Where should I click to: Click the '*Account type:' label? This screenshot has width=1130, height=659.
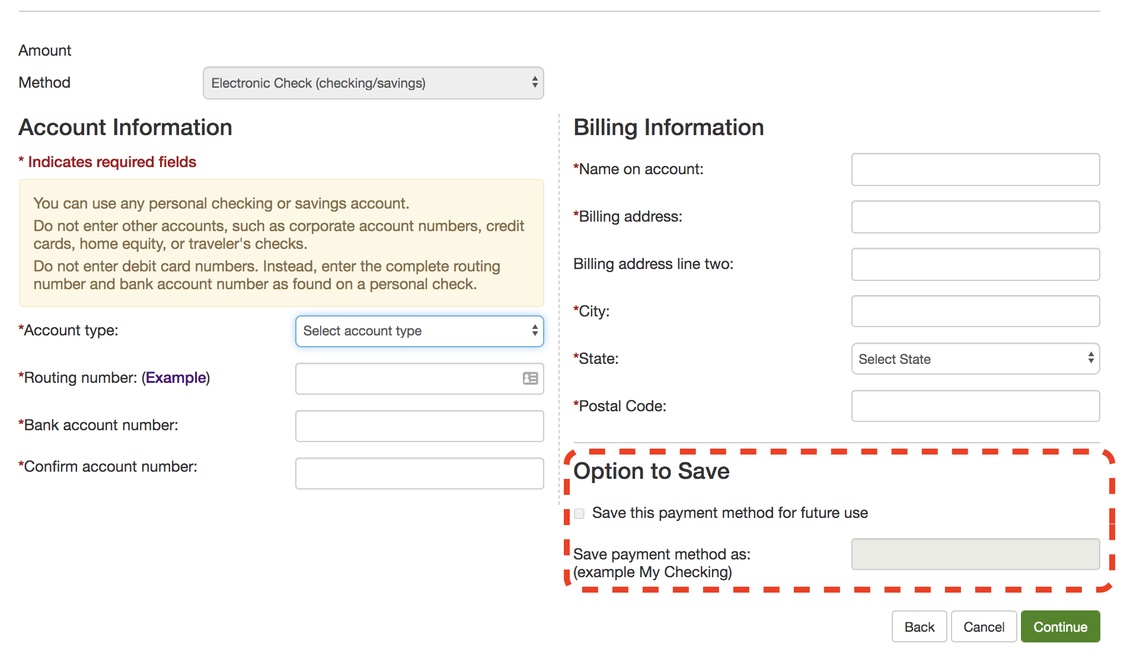point(68,331)
